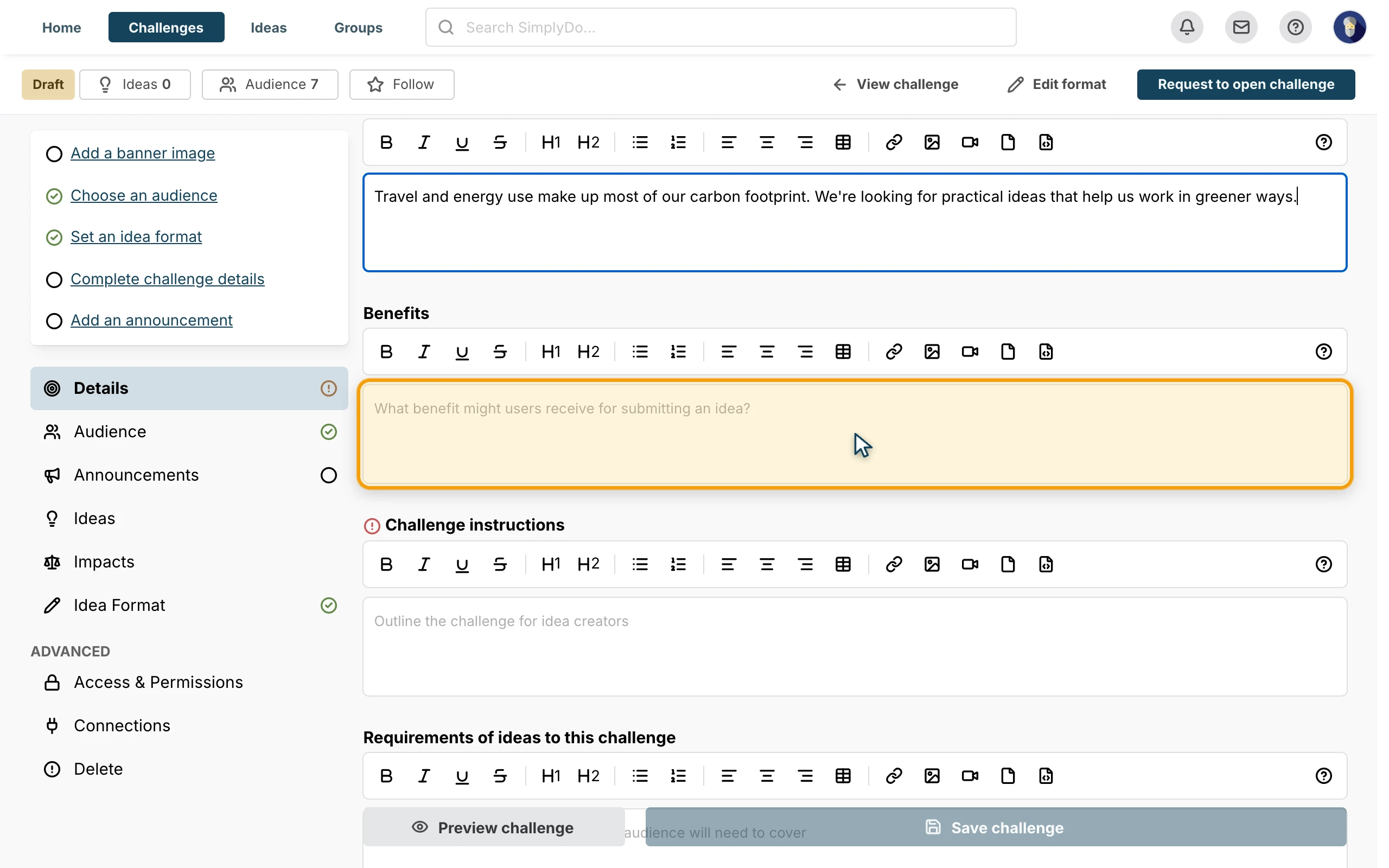Viewport: 1389px width, 868px height.
Task: Insert link in Benefits toolbar
Action: click(894, 352)
